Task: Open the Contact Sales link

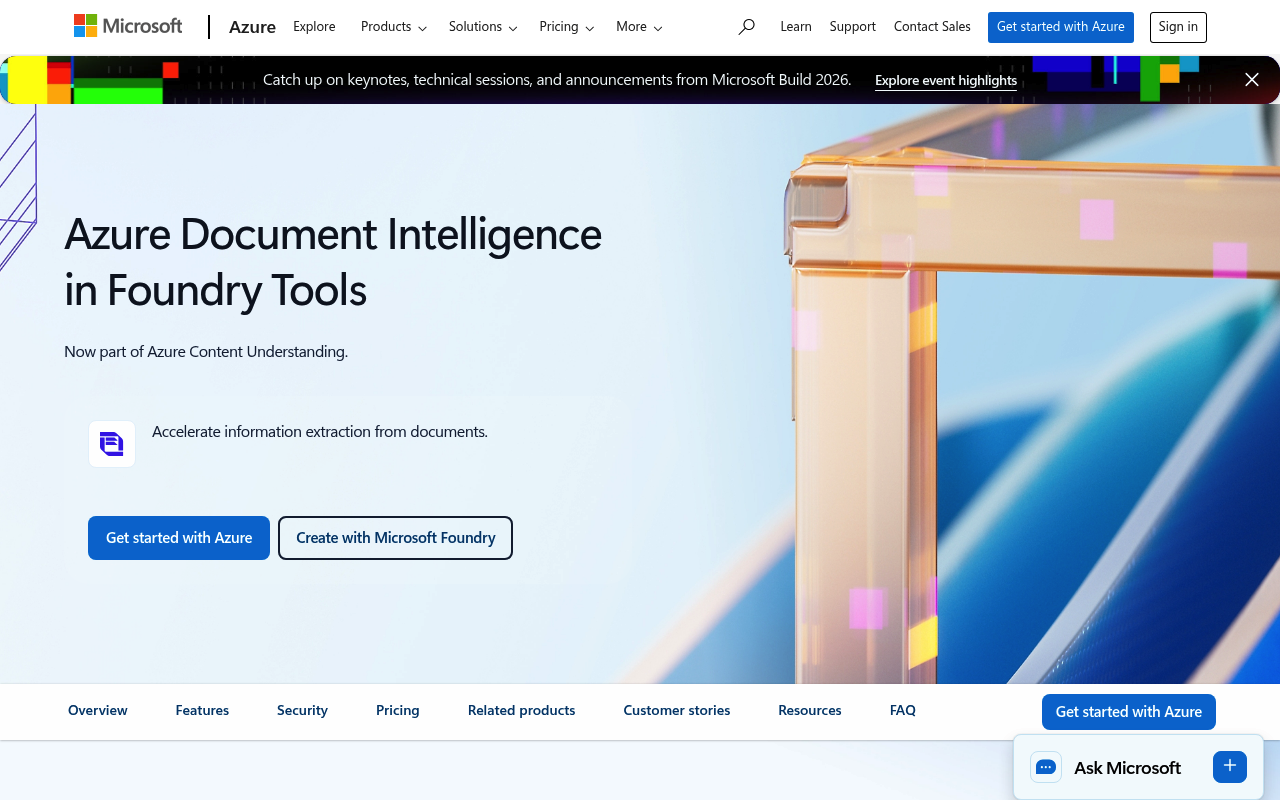Action: (x=932, y=27)
